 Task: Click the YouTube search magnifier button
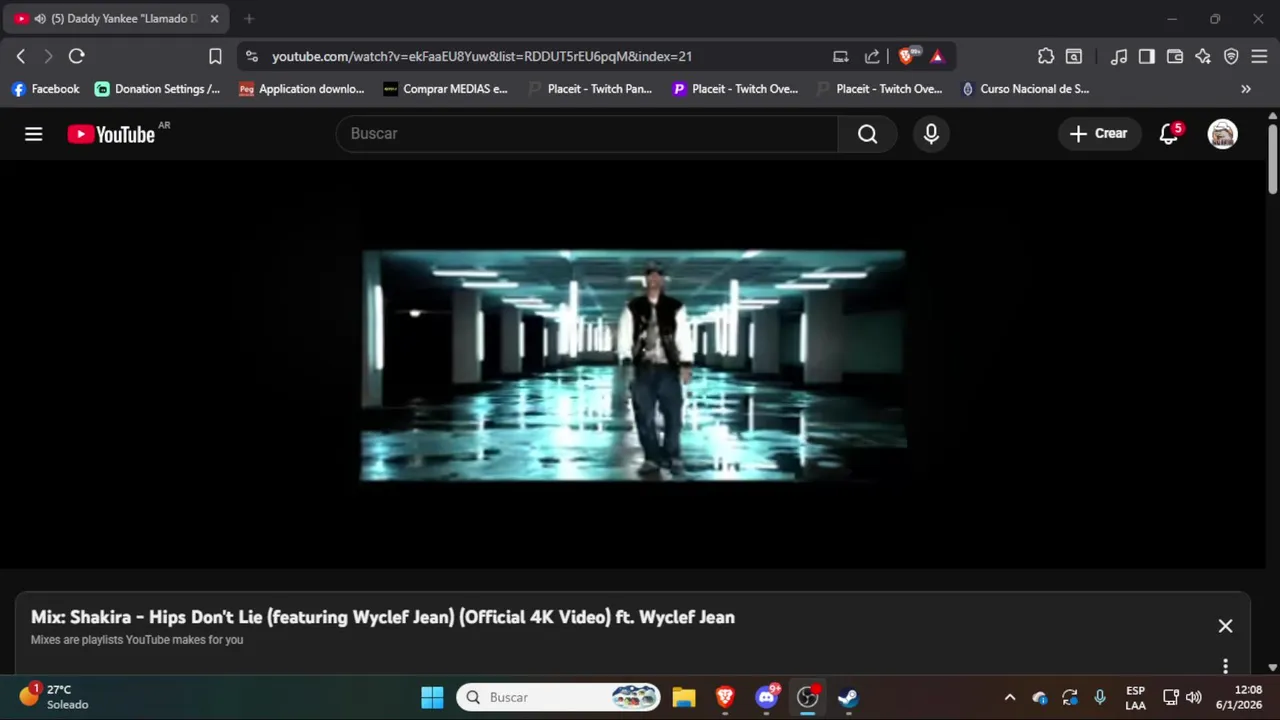[867, 134]
